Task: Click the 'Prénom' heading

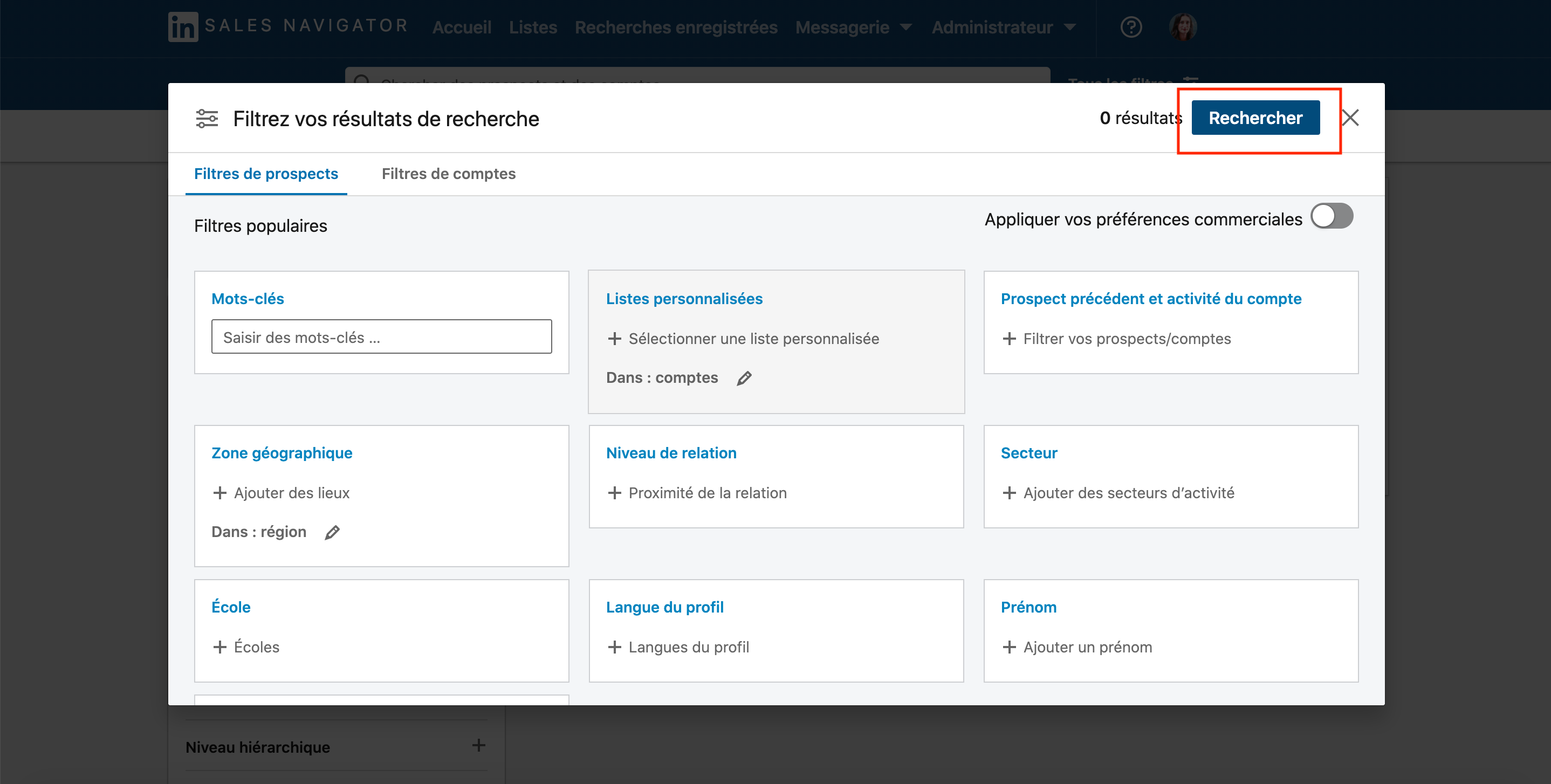Action: (1028, 607)
